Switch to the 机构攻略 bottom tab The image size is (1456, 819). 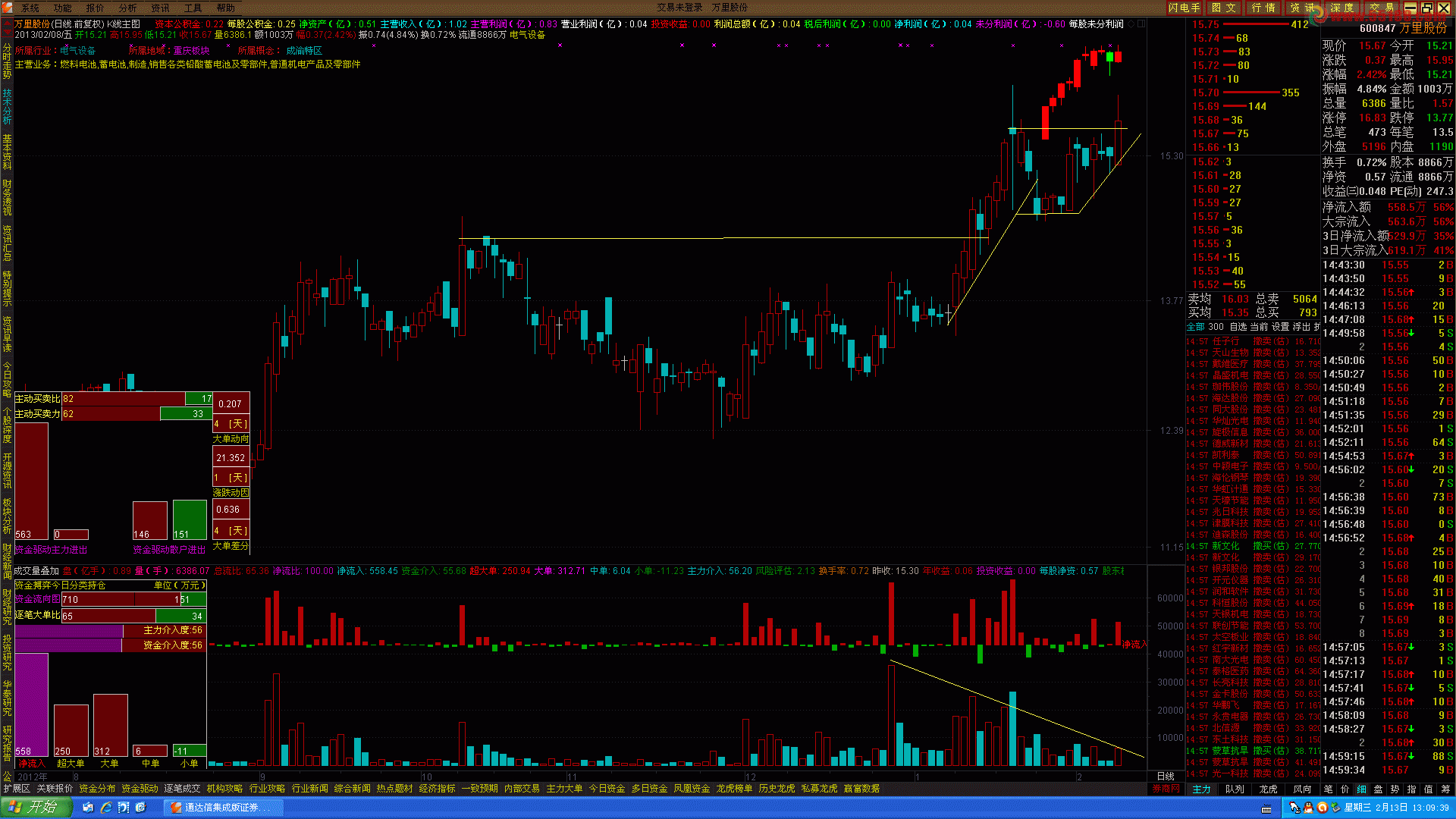(x=224, y=789)
